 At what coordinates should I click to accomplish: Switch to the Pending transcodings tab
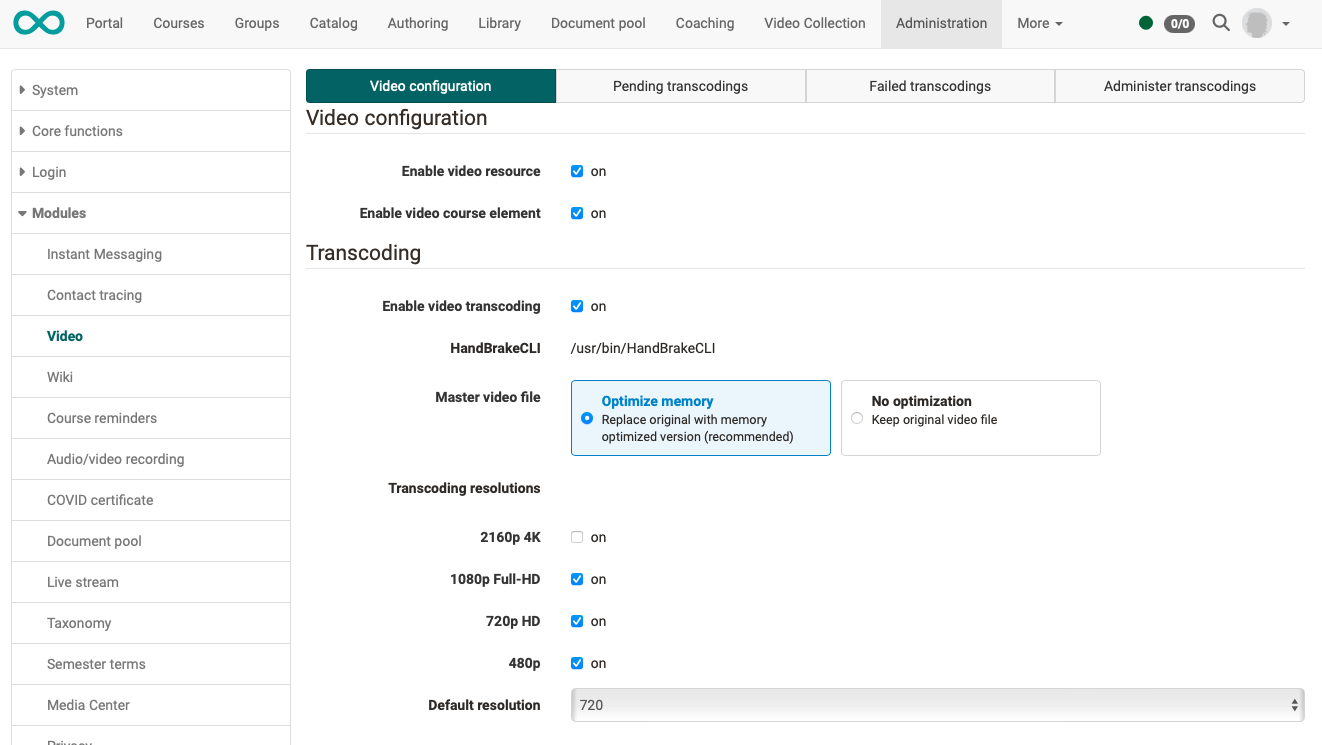tap(680, 86)
